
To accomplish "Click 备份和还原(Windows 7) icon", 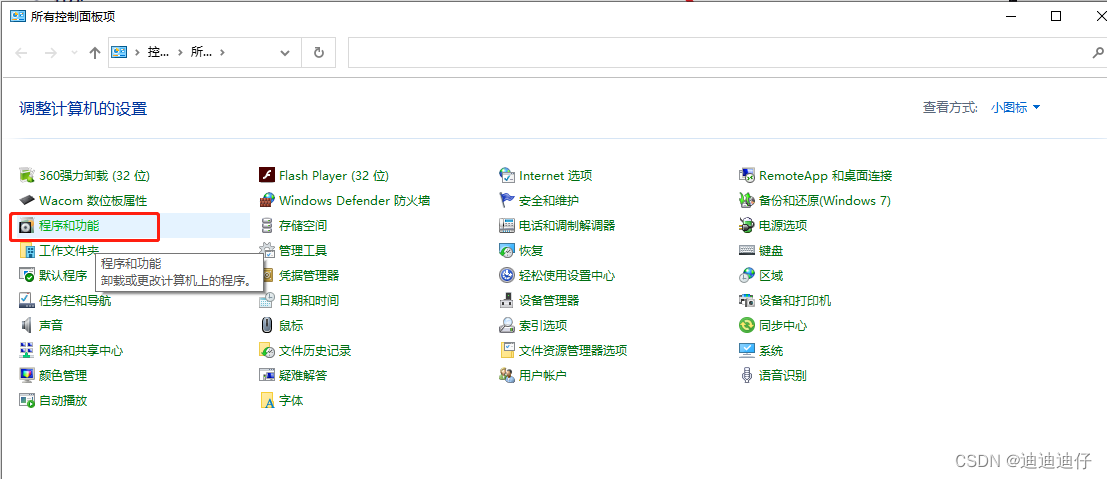I will tap(747, 201).
